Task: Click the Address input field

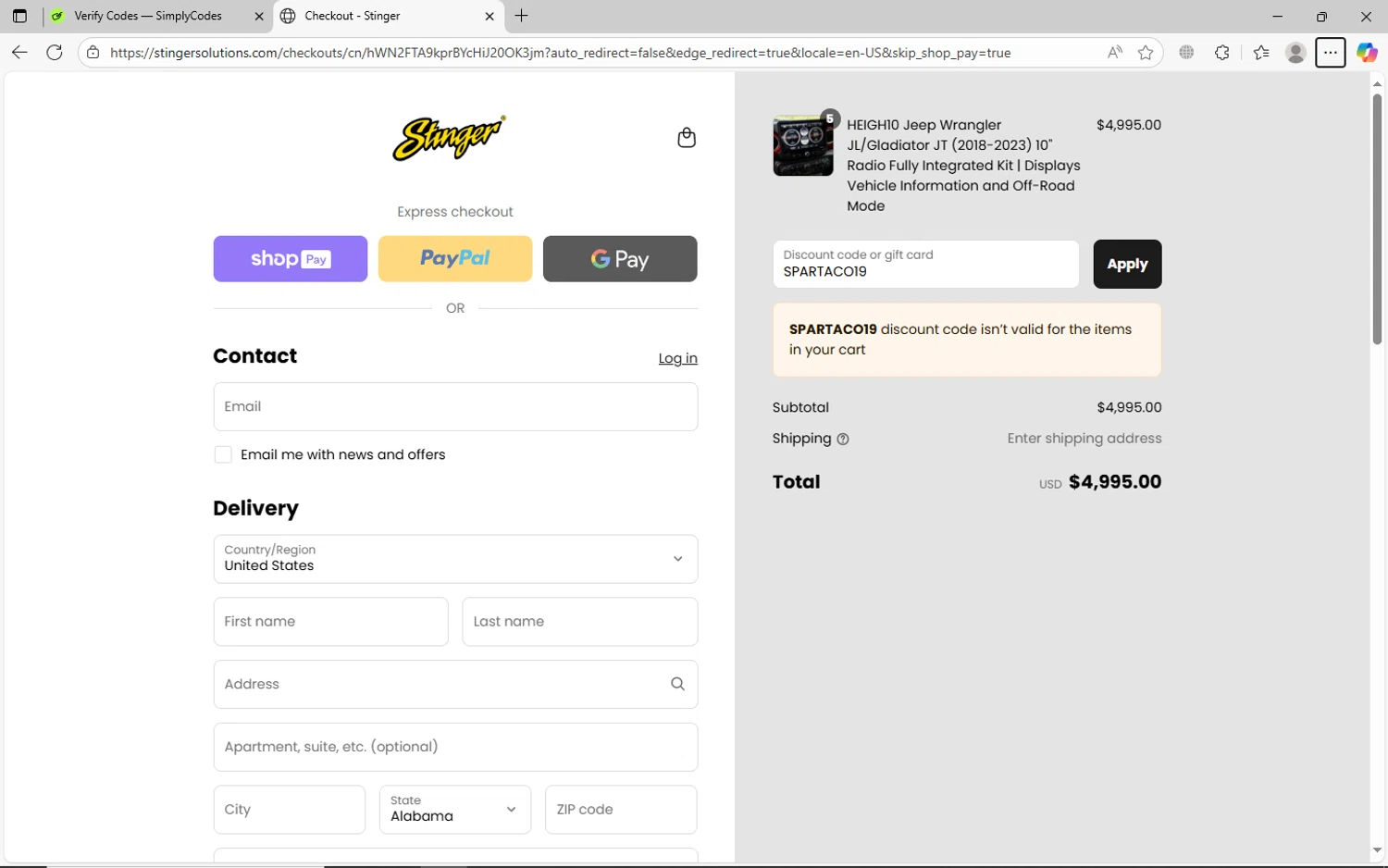Action: (x=455, y=685)
